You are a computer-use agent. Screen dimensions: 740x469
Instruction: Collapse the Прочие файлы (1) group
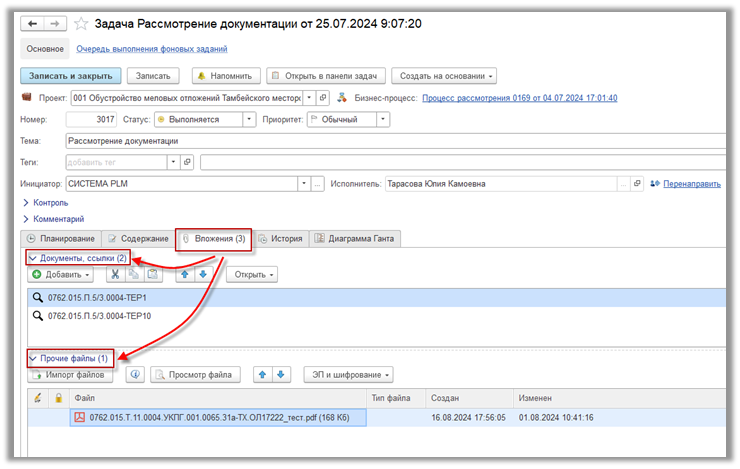pyautogui.click(x=69, y=358)
